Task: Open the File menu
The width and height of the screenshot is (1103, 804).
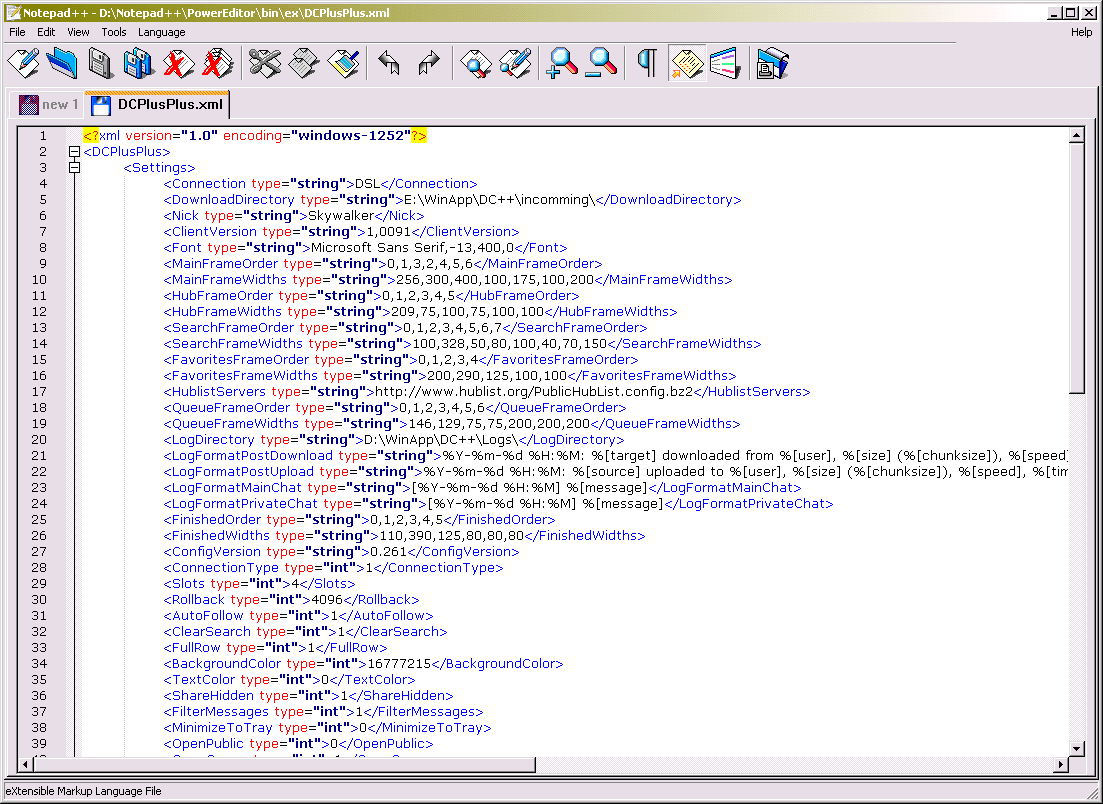Action: (x=17, y=32)
